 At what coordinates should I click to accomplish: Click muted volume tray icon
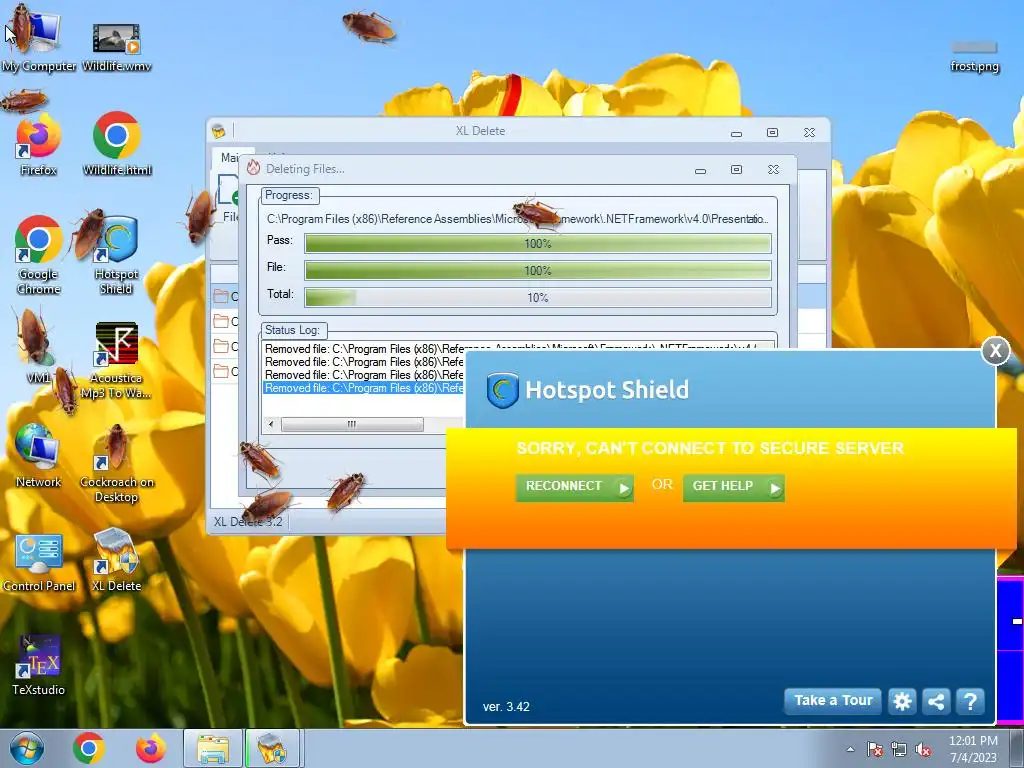[923, 749]
